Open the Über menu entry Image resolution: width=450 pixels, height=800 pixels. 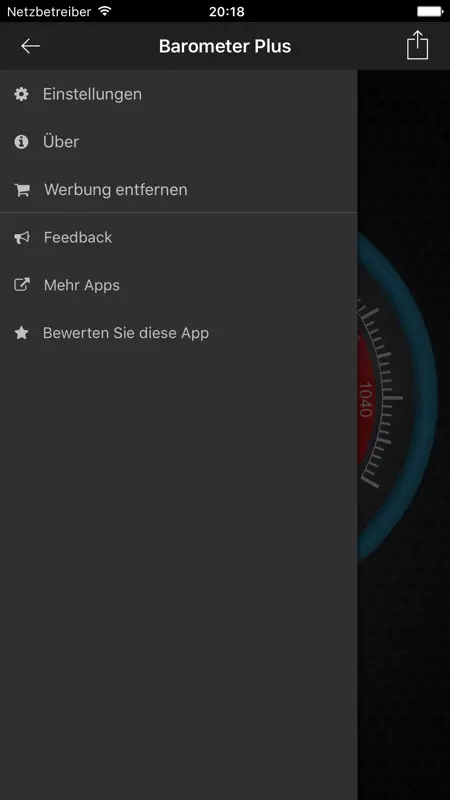tap(179, 142)
